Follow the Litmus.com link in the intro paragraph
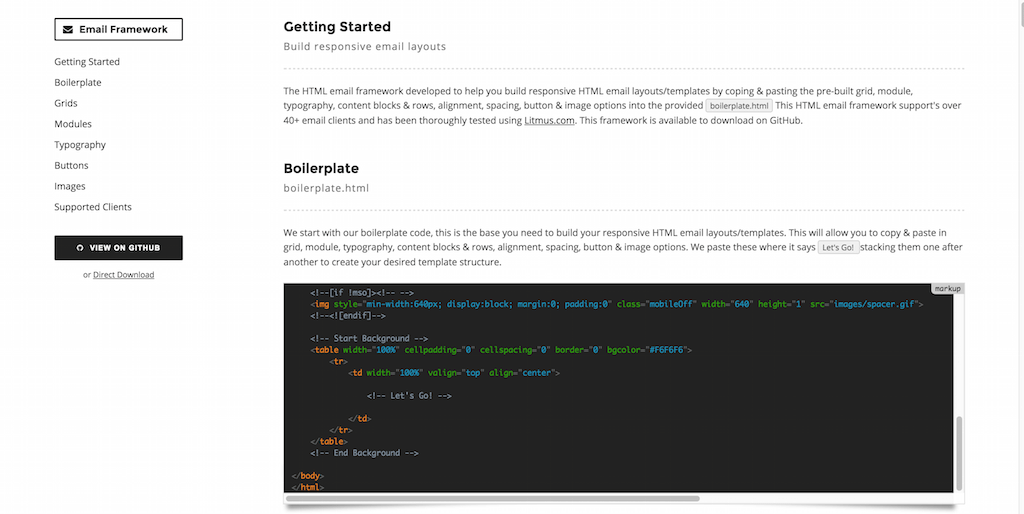This screenshot has height=514, width=1024. [x=549, y=121]
